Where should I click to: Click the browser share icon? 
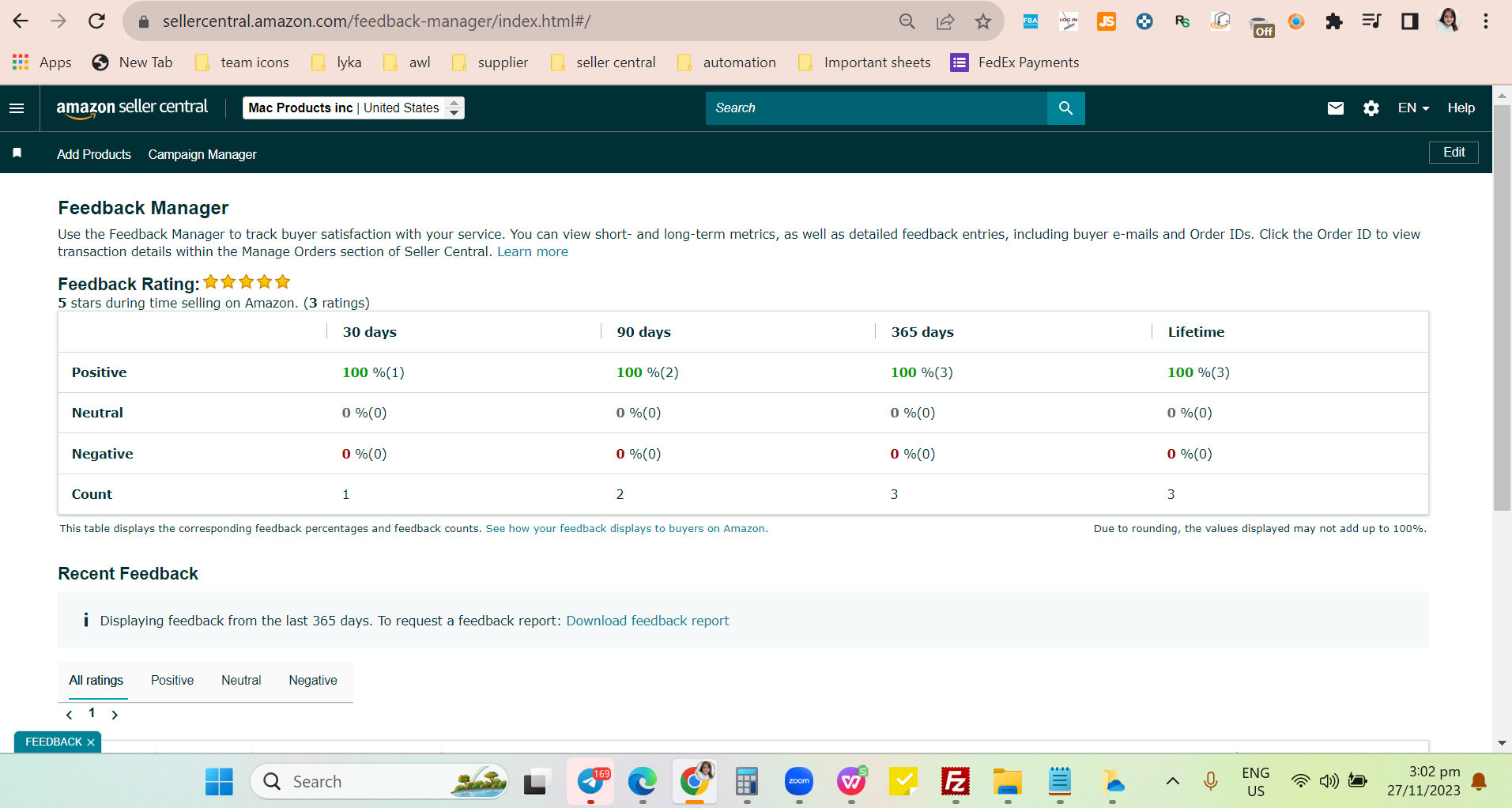[x=945, y=21]
